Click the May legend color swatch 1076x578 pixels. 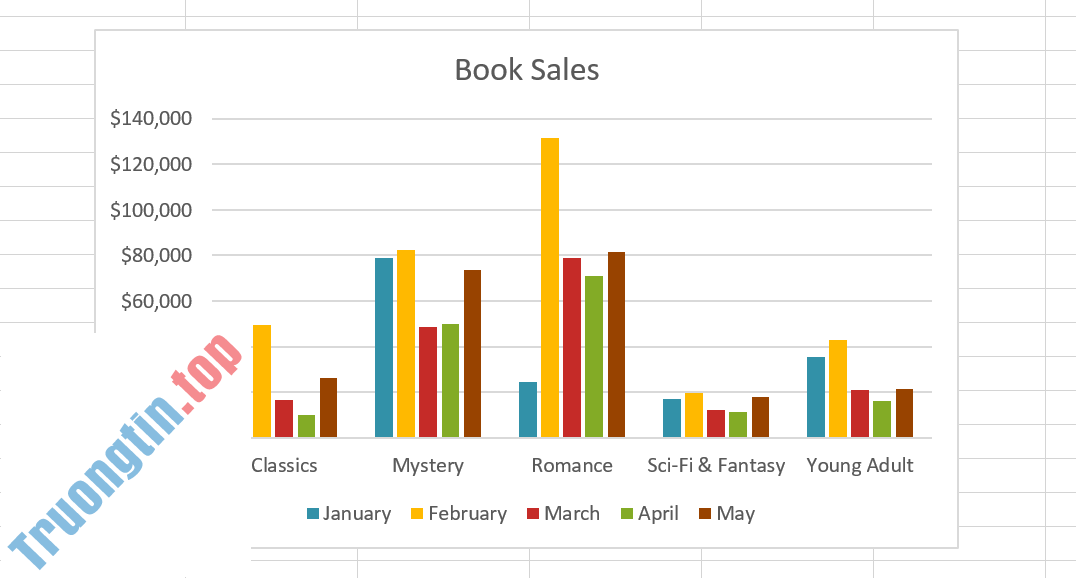tap(706, 514)
